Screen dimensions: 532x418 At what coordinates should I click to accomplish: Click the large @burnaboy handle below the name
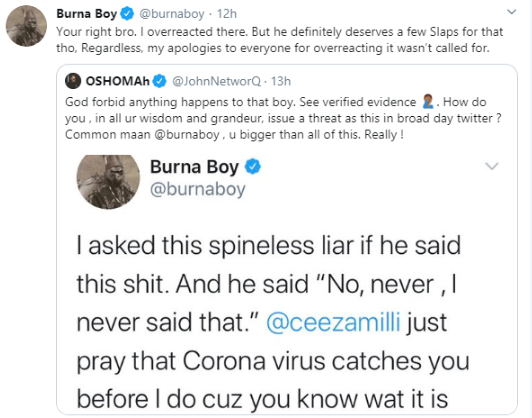[x=197, y=189]
